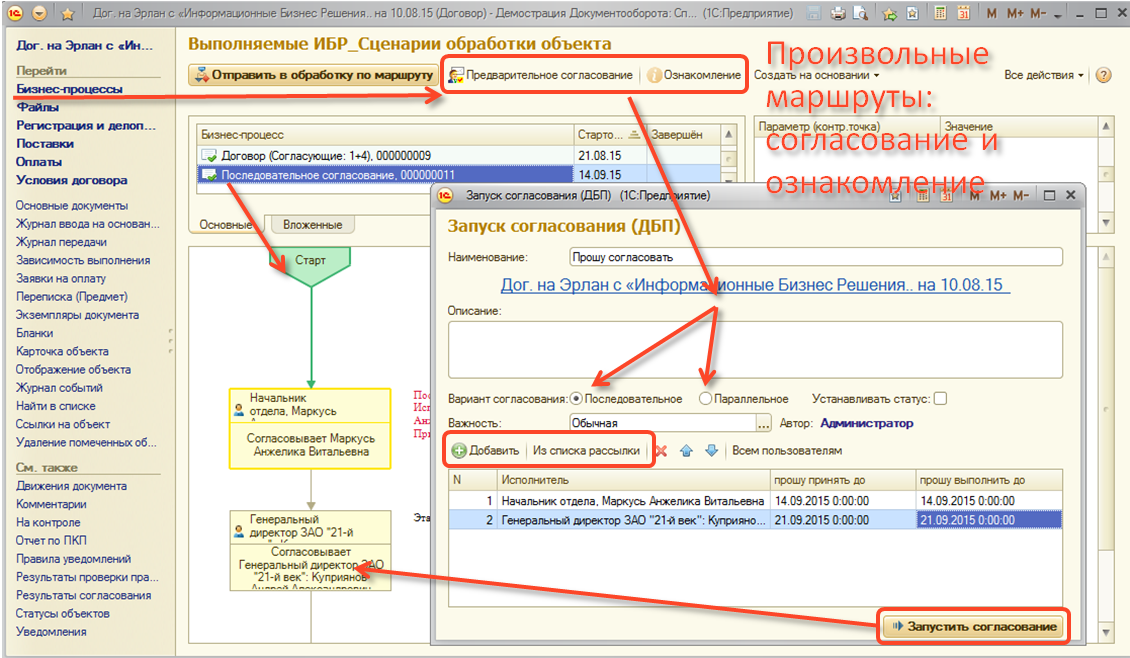Move performer up with blue up arrow
Viewport: 1130px width, 658px height.
coord(687,451)
